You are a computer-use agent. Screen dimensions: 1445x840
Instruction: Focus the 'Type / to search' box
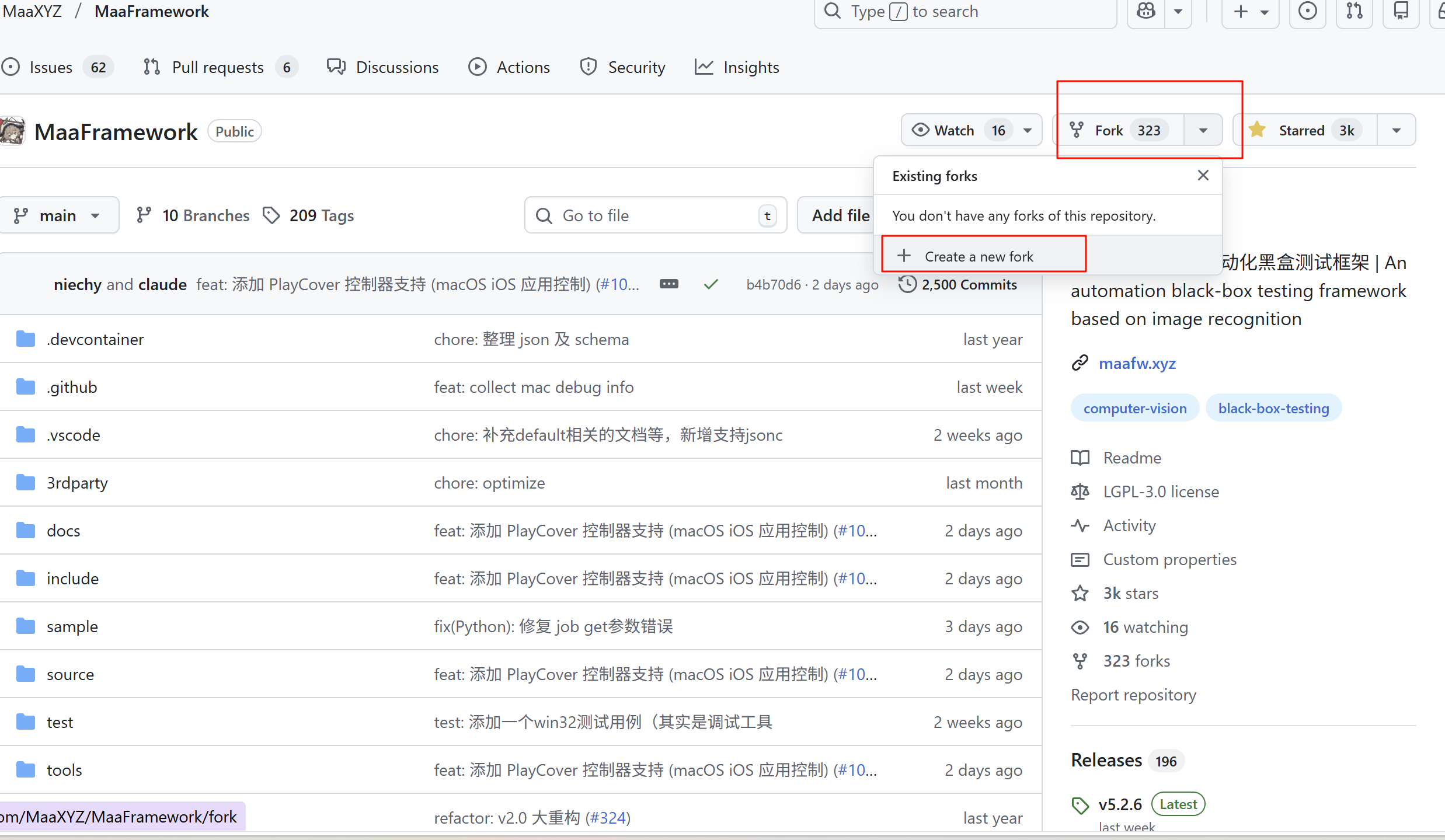click(x=966, y=11)
